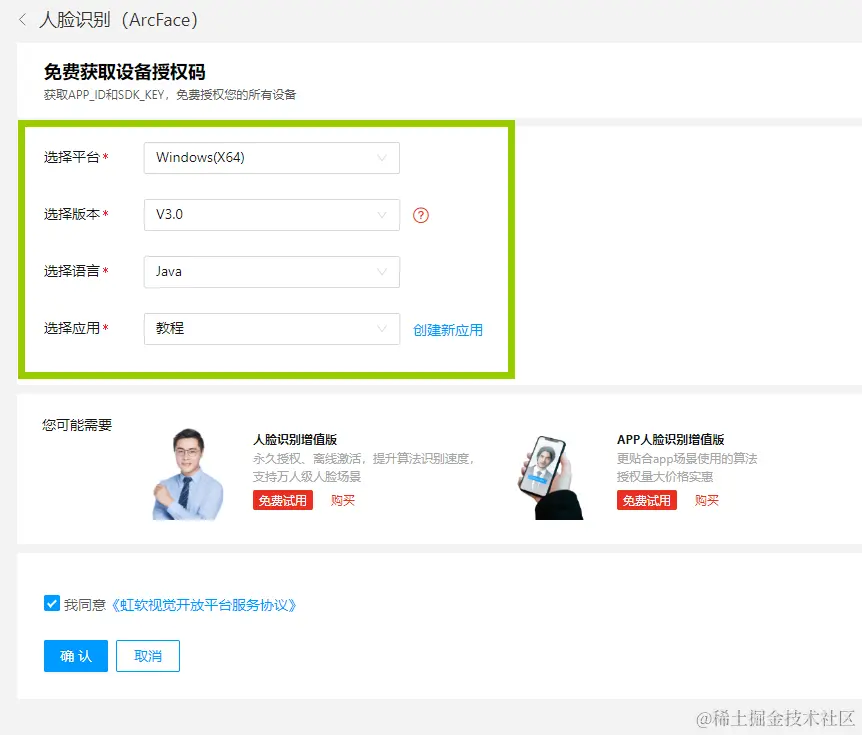
Task: Open the help icon next to V3.0
Action: pyautogui.click(x=421, y=215)
